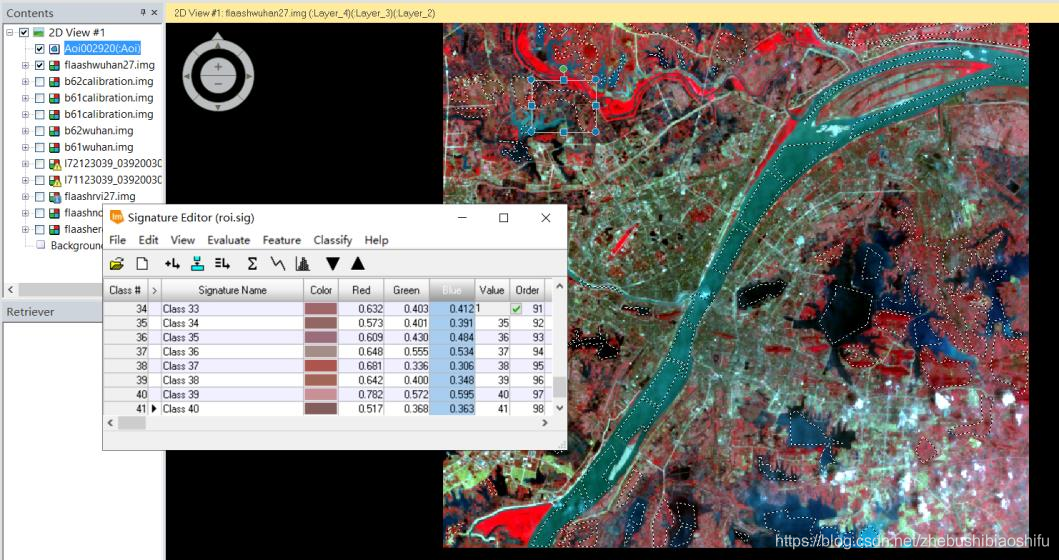Click the Signature Name column header
This screenshot has height=560, width=1059.
click(x=232, y=290)
